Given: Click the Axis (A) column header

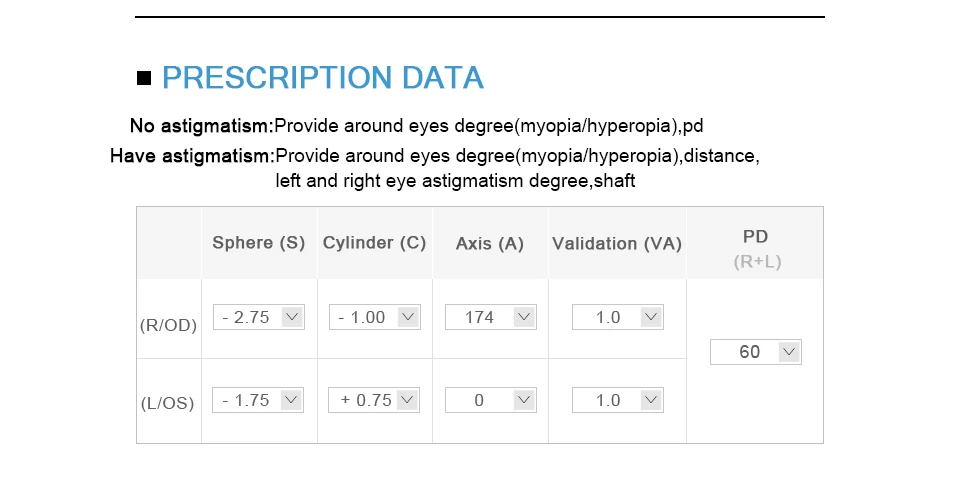Looking at the screenshot, I should pos(490,244).
